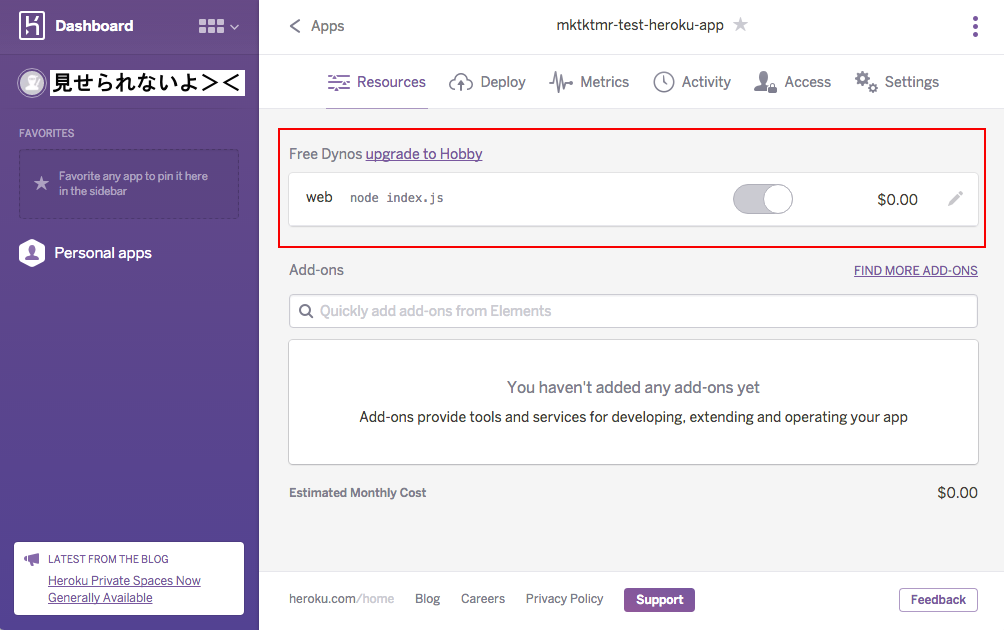This screenshot has width=1004, height=630.
Task: Open the Blog footer link
Action: click(427, 599)
